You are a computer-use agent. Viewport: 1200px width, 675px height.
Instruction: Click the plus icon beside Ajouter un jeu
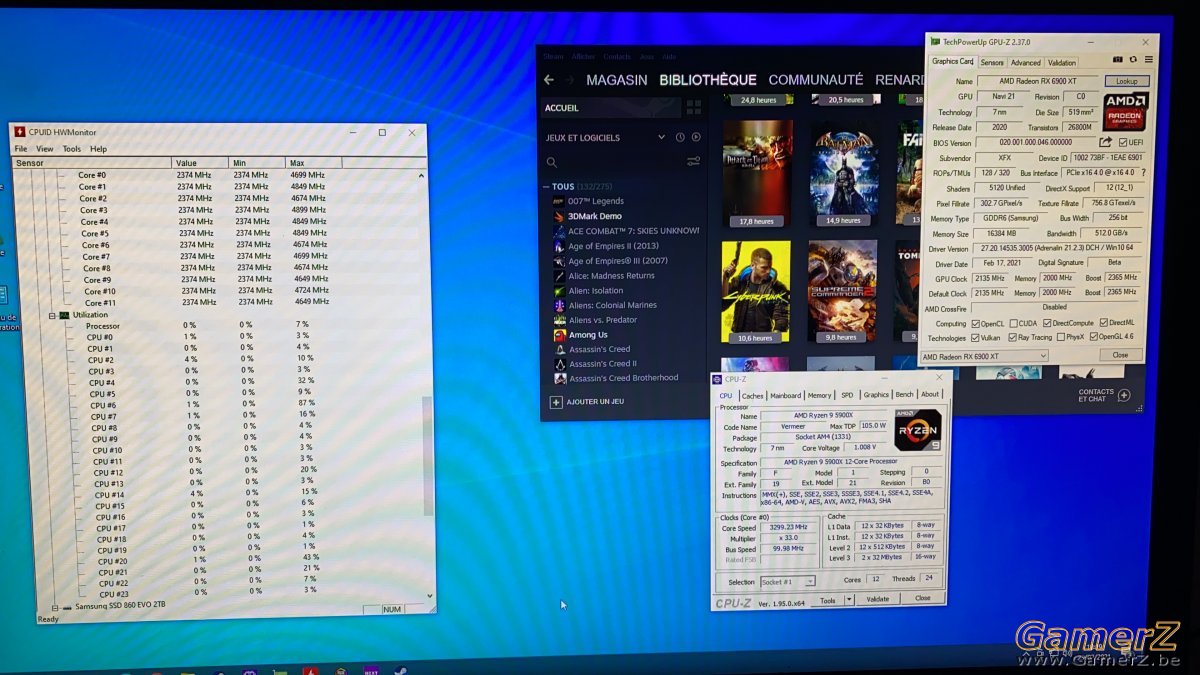[x=556, y=402]
